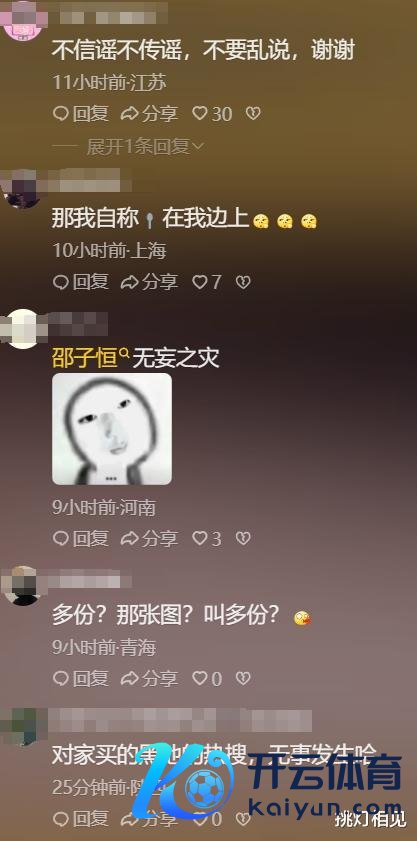
Task: Reply to the Shanghai comment
Action: (81, 282)
